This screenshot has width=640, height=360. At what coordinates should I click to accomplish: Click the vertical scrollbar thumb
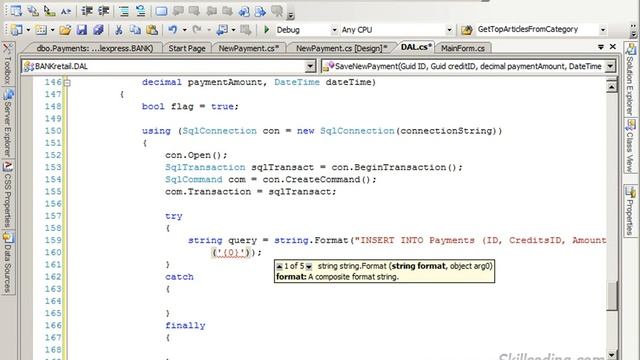click(x=611, y=296)
